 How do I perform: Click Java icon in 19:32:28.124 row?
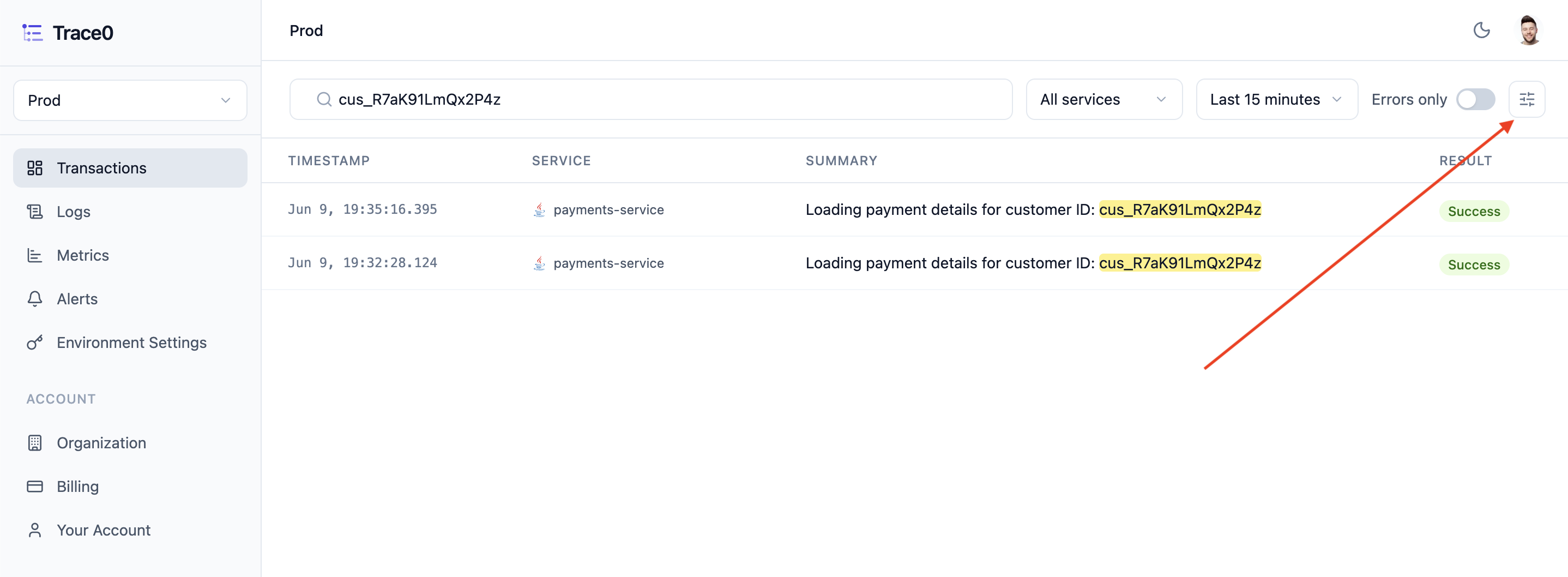pyautogui.click(x=539, y=263)
